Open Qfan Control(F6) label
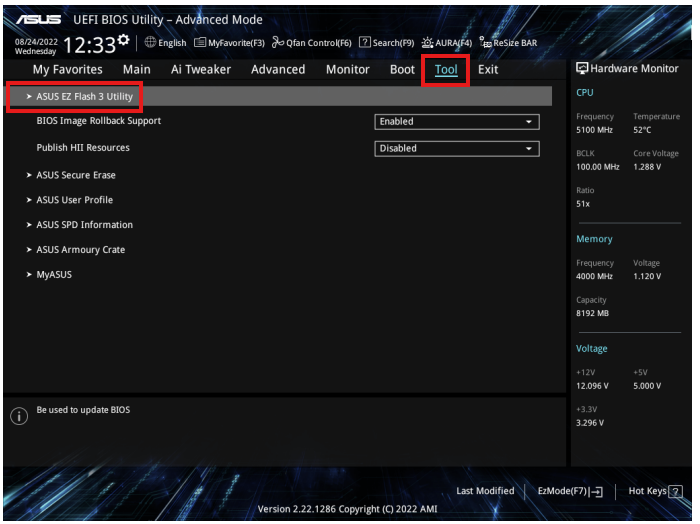This screenshot has width=700, height=524. click(319, 43)
